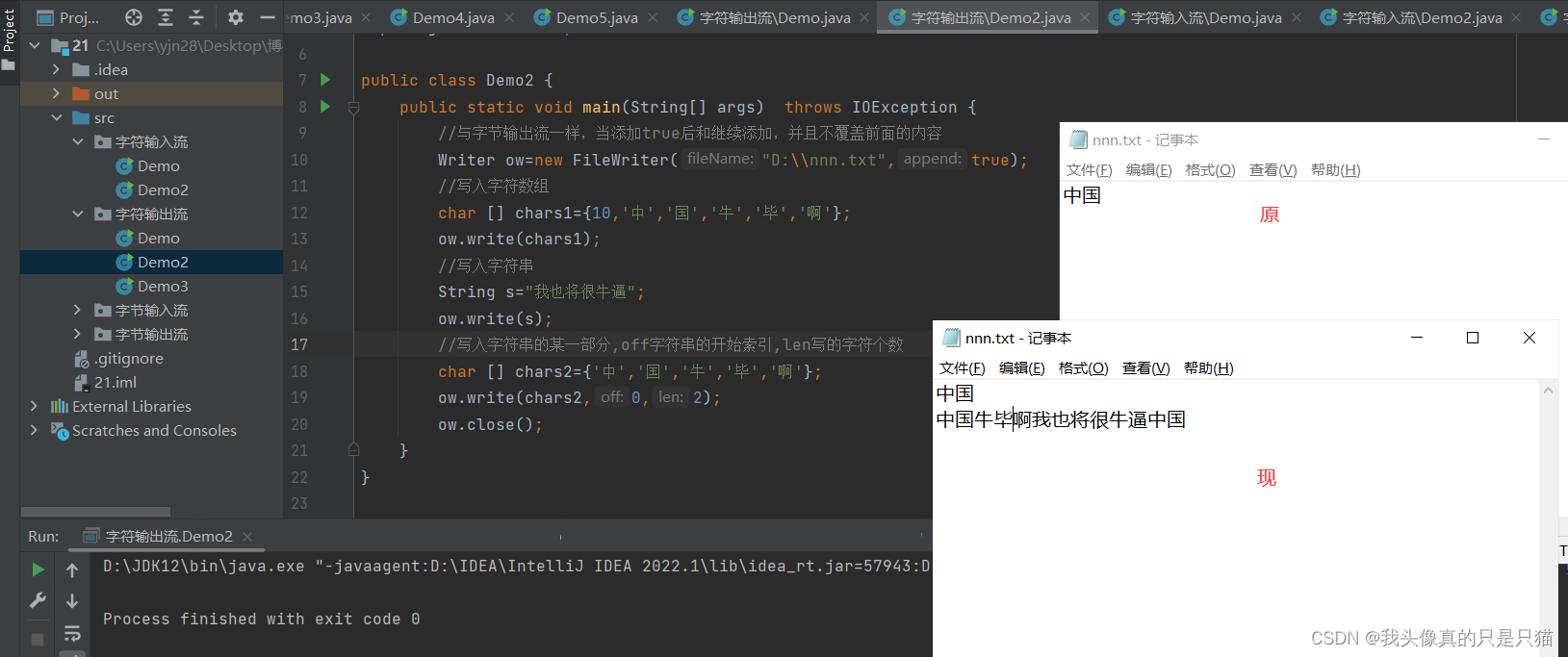
Task: Switch to 字符输入流\Demo2.java tab
Action: pyautogui.click(x=1421, y=17)
